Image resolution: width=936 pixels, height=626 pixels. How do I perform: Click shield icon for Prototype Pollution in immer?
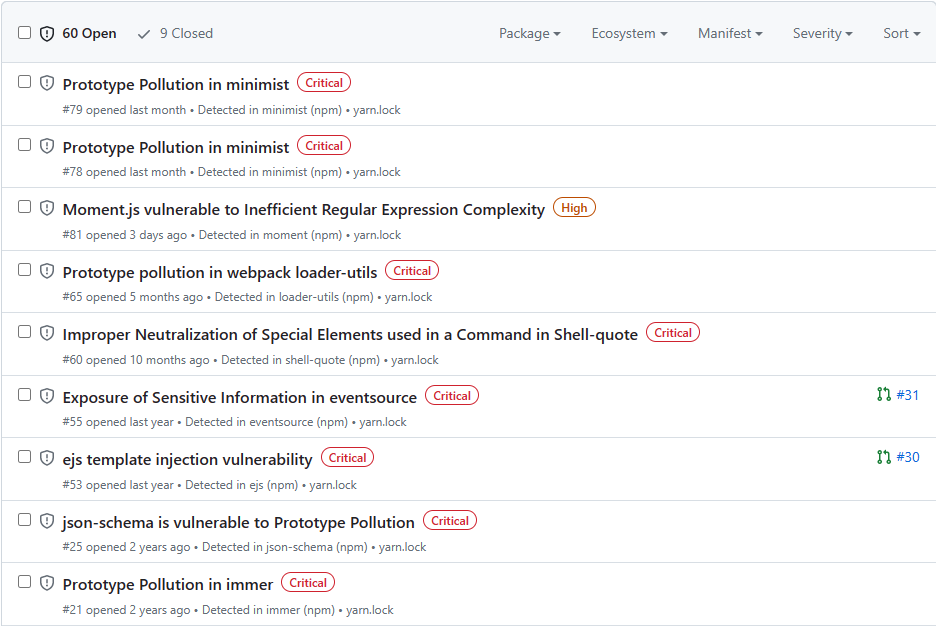[46, 583]
